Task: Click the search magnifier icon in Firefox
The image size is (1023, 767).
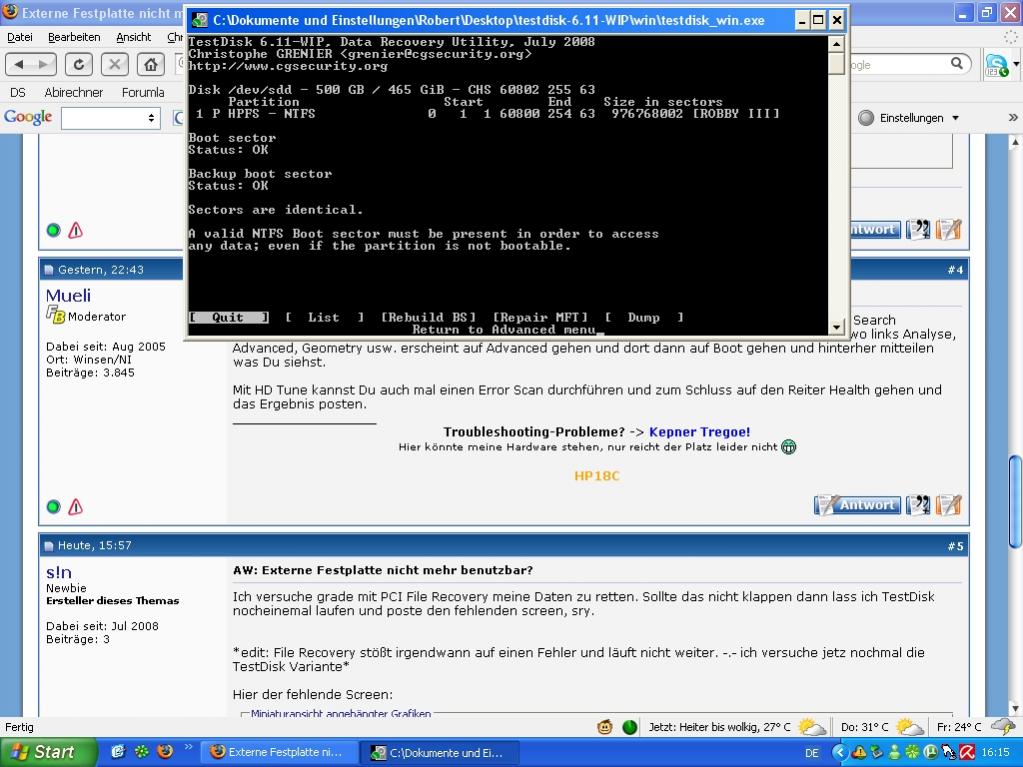Action: (x=956, y=63)
